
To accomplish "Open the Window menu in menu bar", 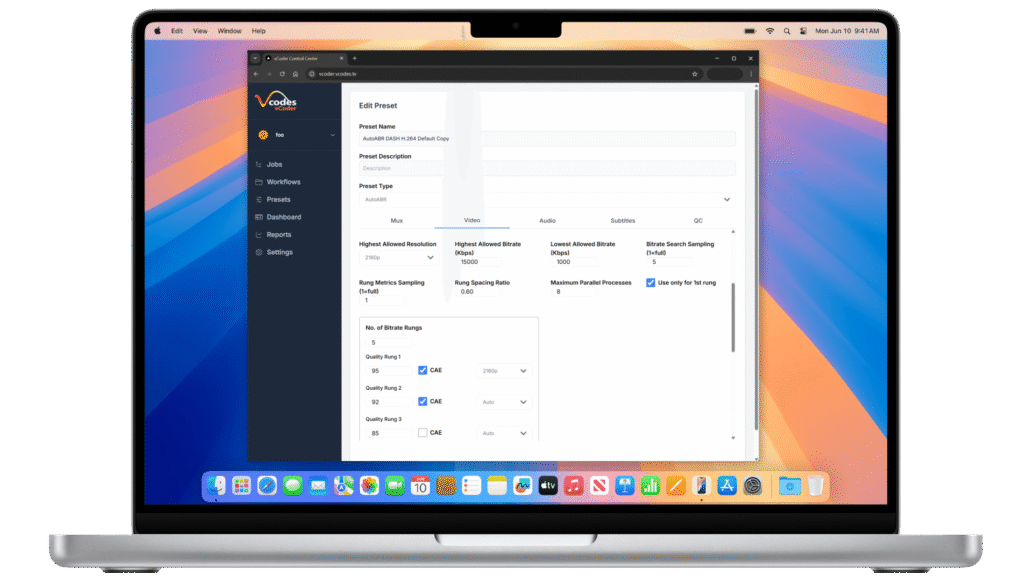I will coord(229,31).
